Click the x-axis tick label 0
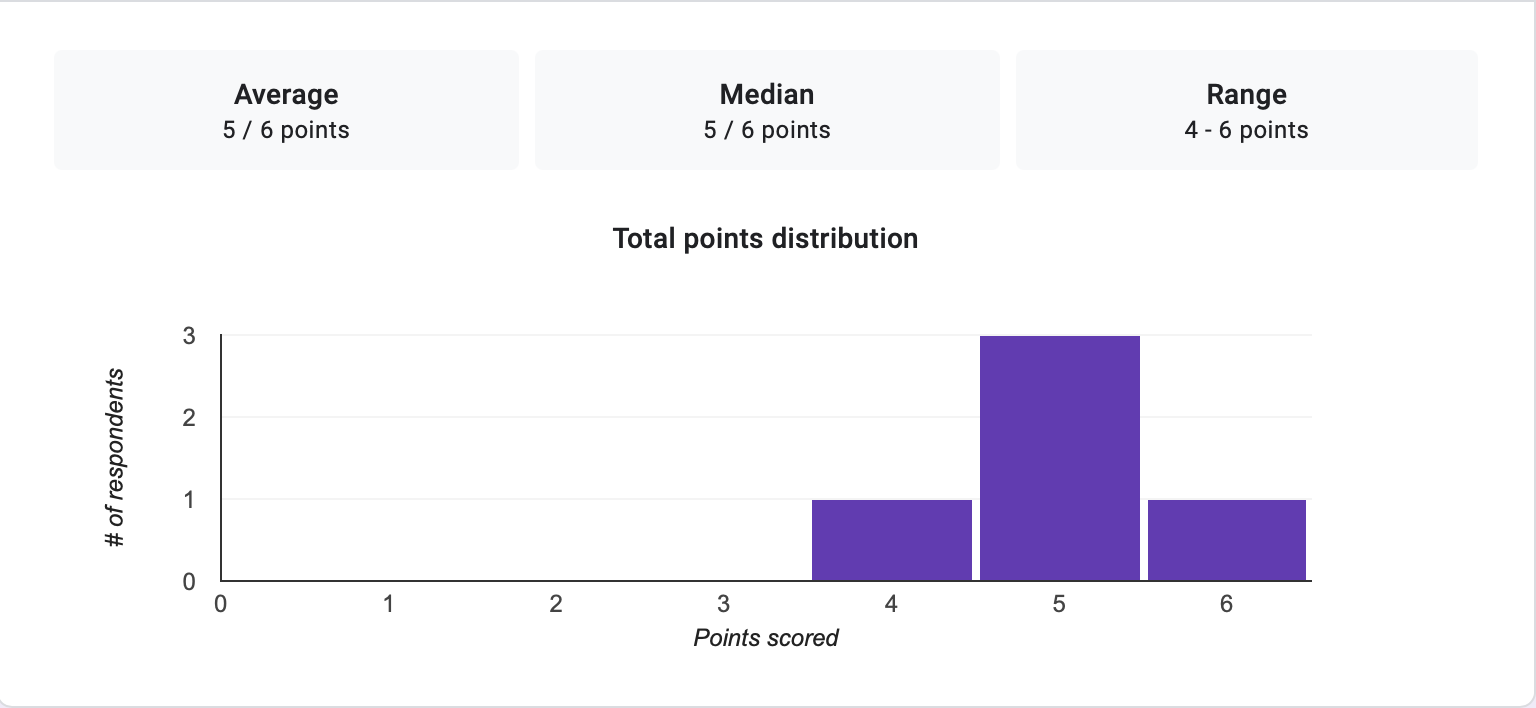Screen dimensions: 1536x708 (x=221, y=604)
